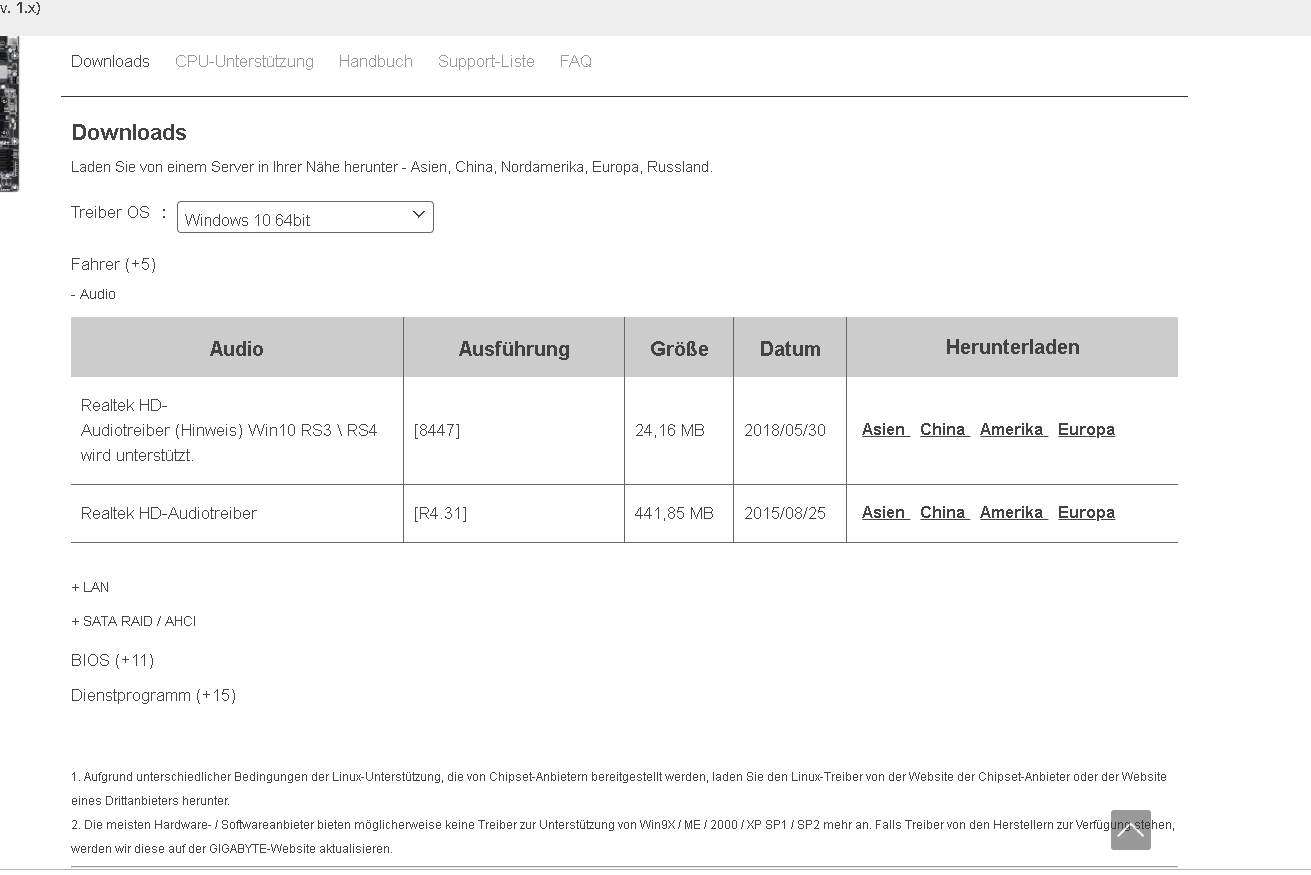Download R4.31 driver from China server
The height and width of the screenshot is (875, 1311).
click(944, 512)
